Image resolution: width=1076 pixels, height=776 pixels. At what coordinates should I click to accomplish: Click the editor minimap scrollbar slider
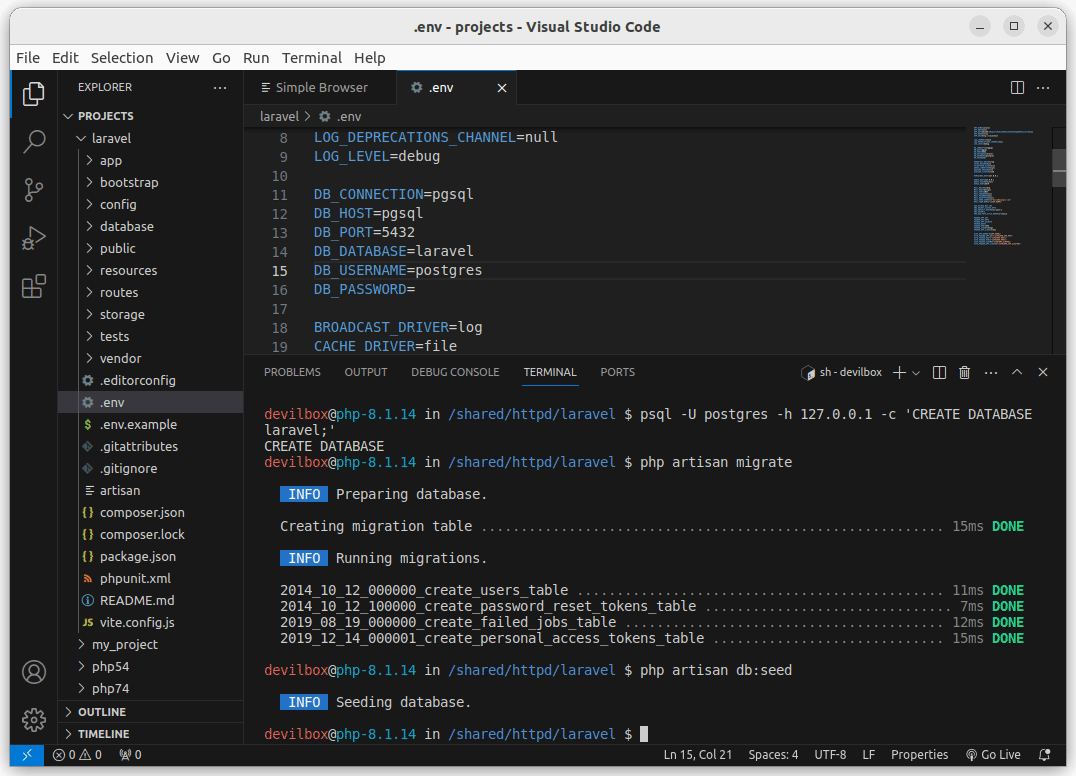point(1058,167)
